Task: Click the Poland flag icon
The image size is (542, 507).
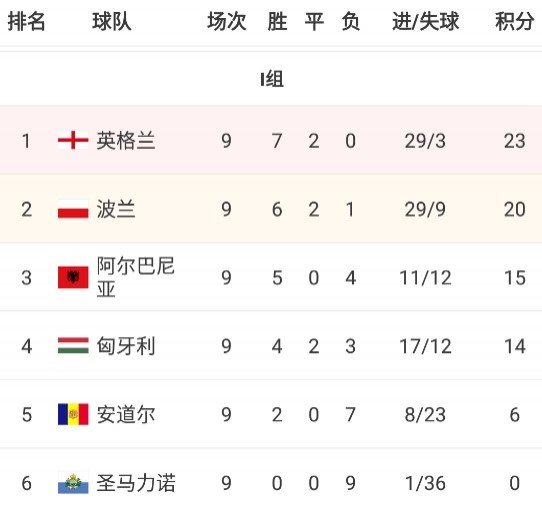Action: [73, 209]
